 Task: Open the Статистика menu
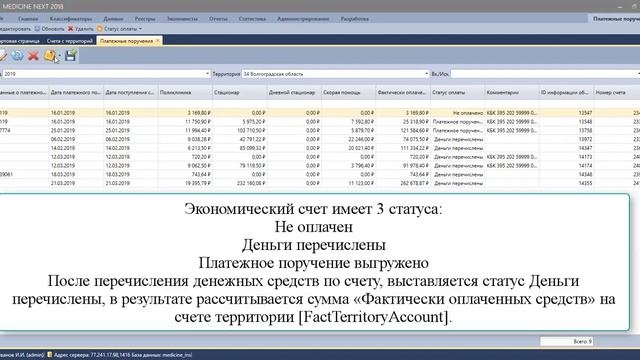(x=252, y=19)
